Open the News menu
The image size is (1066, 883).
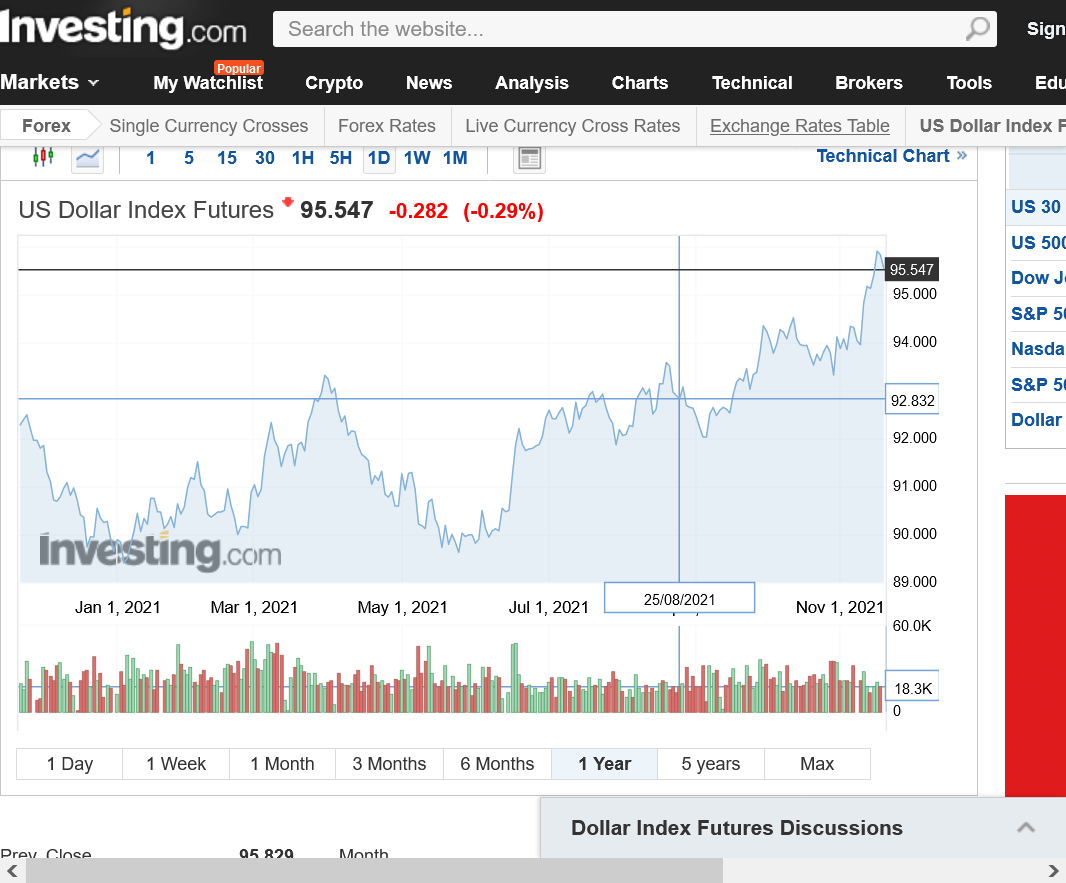[429, 83]
